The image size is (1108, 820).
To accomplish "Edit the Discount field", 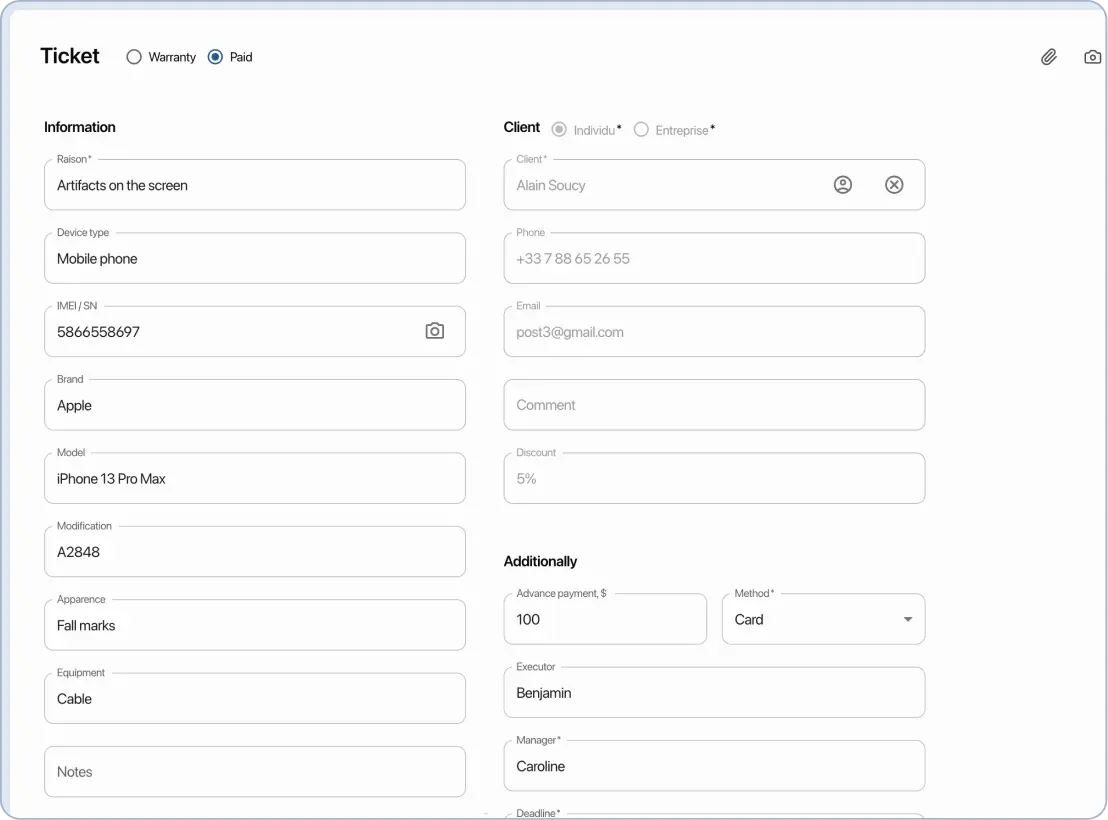I will [714, 478].
